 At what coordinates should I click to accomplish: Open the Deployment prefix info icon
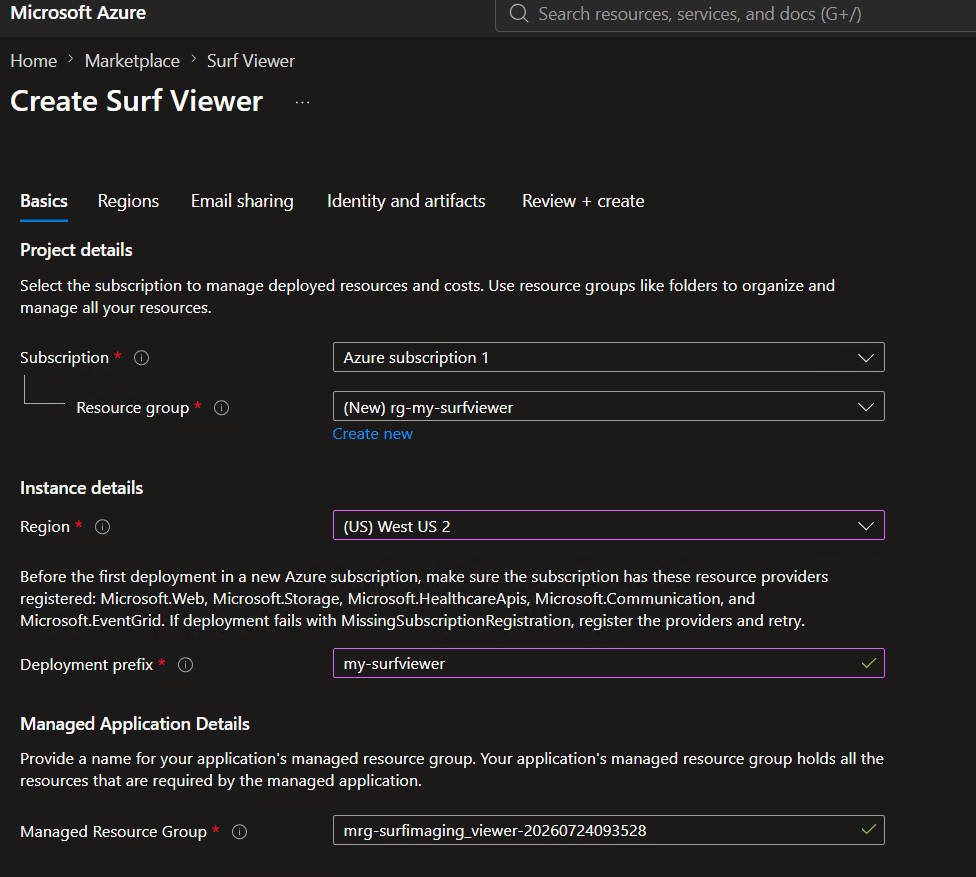[x=185, y=665]
